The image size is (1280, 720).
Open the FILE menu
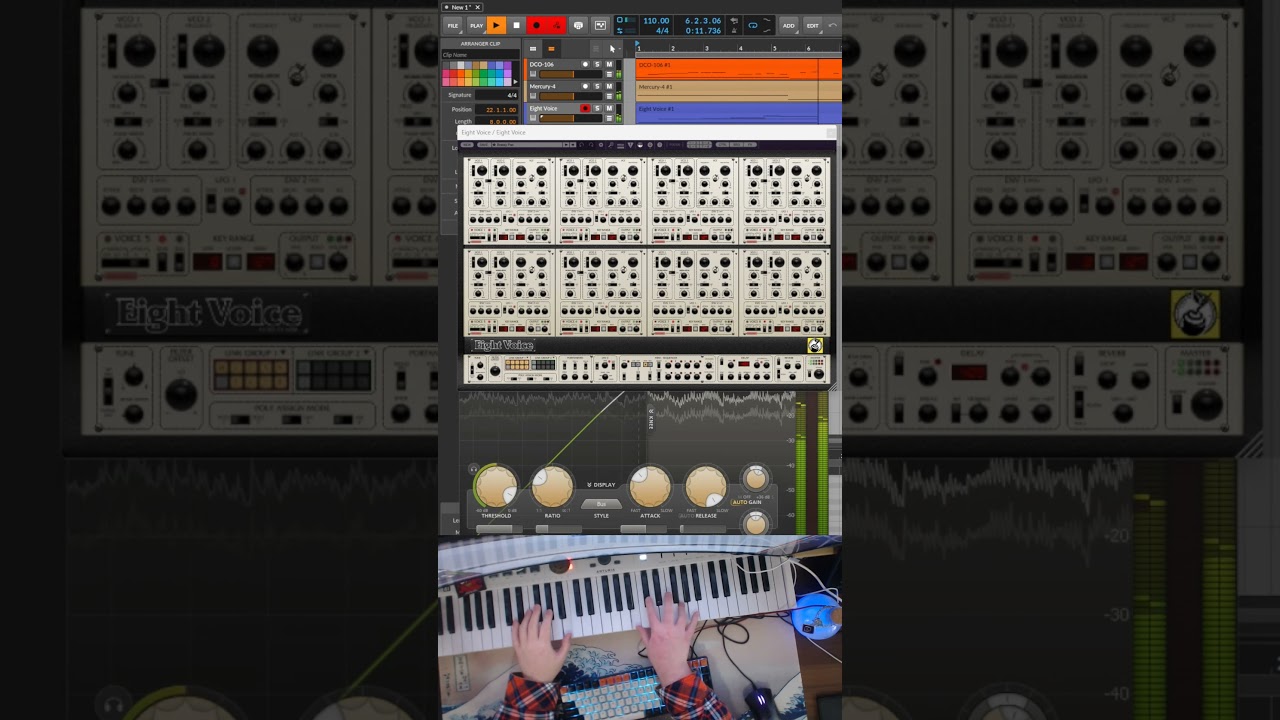point(453,25)
